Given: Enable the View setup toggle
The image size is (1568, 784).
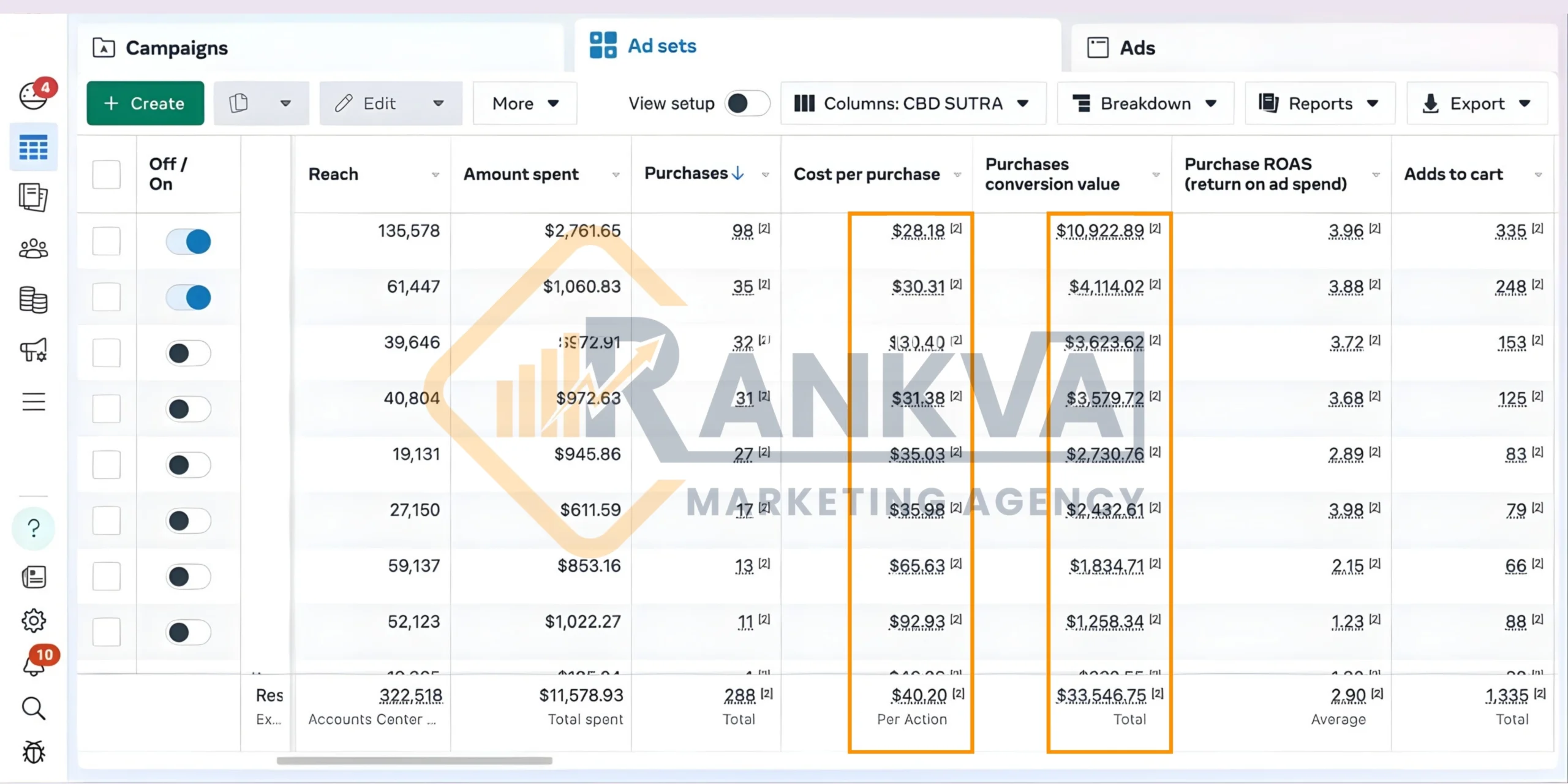Looking at the screenshot, I should coord(745,103).
